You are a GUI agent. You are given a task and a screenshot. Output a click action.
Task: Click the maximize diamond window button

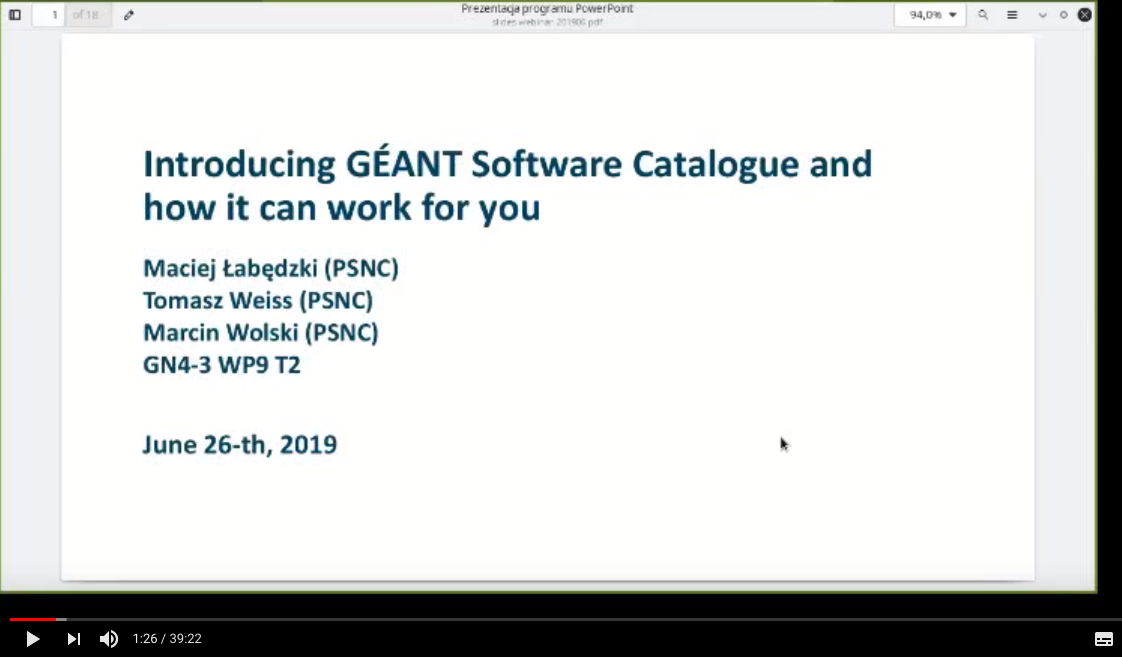tap(1063, 15)
